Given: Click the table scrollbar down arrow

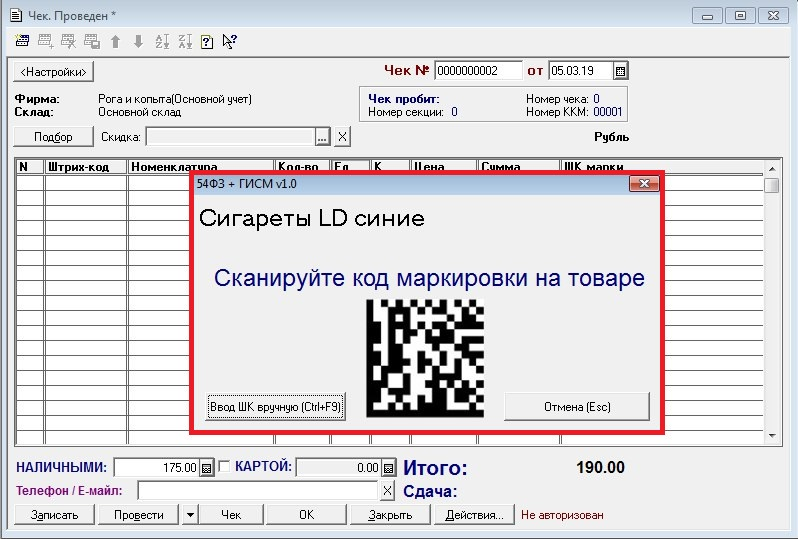Looking at the screenshot, I should pos(772,436).
